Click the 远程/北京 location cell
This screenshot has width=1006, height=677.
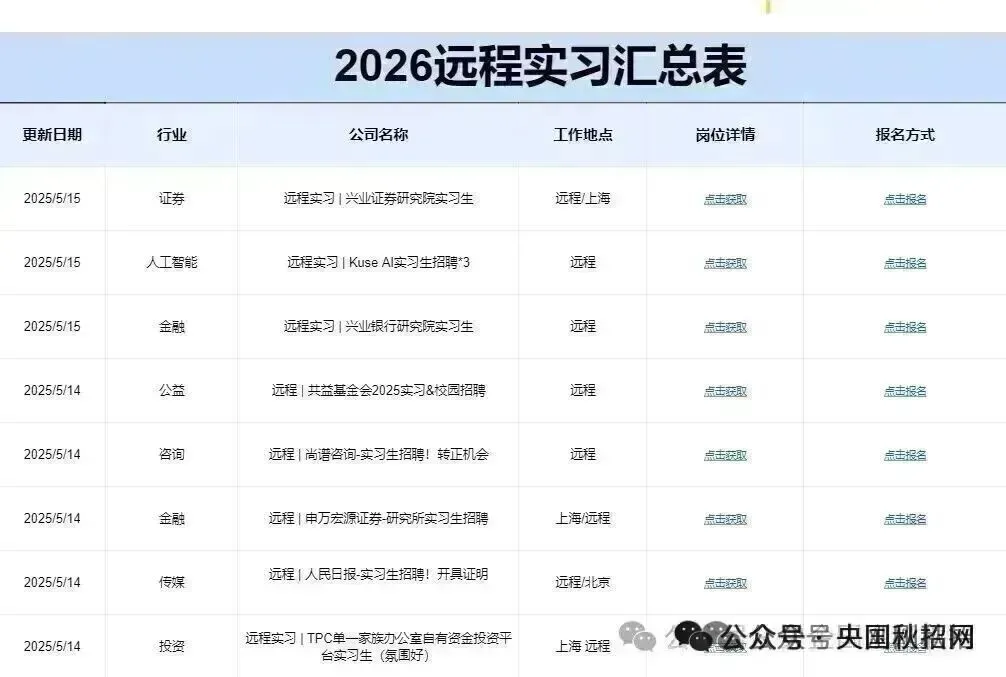pos(583,582)
